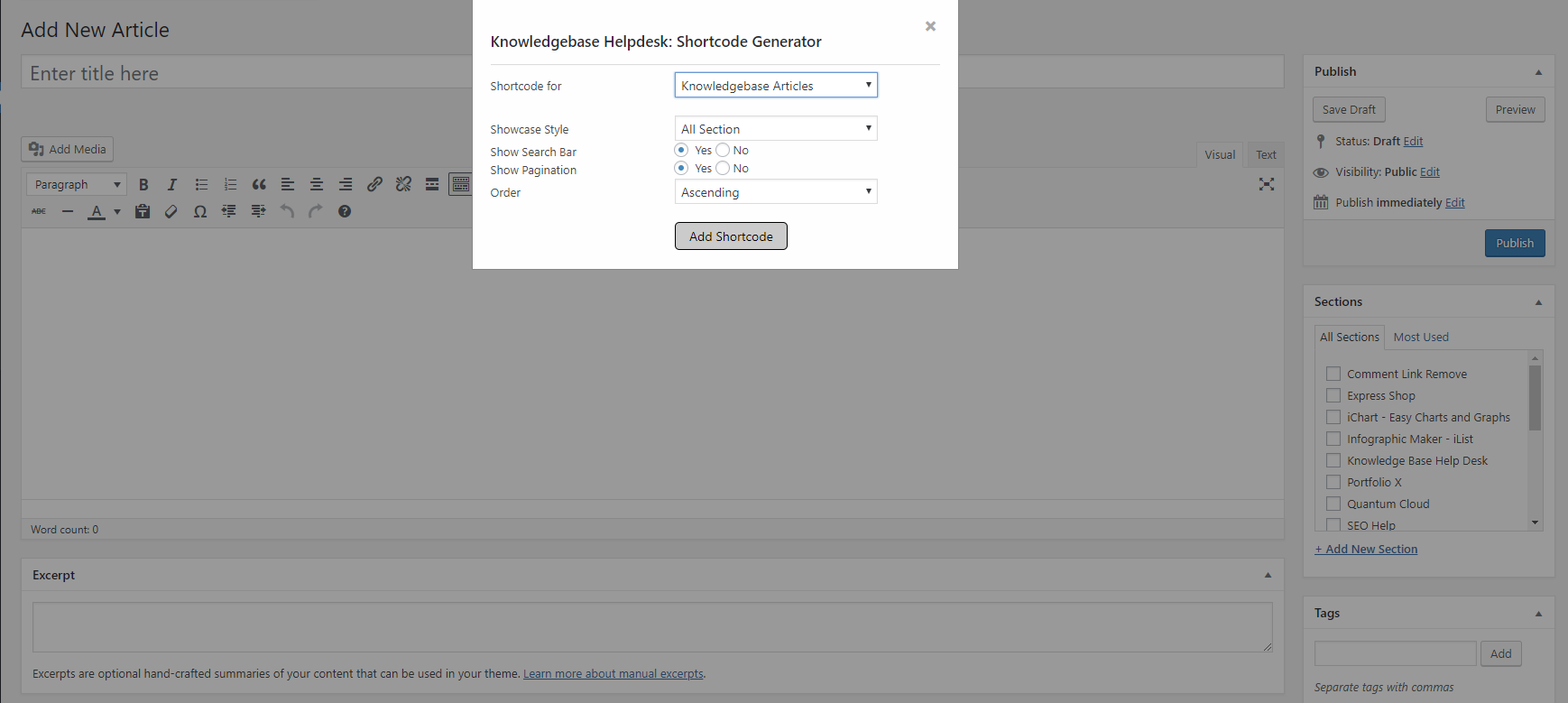Decrease the paragraph indent

tap(229, 211)
